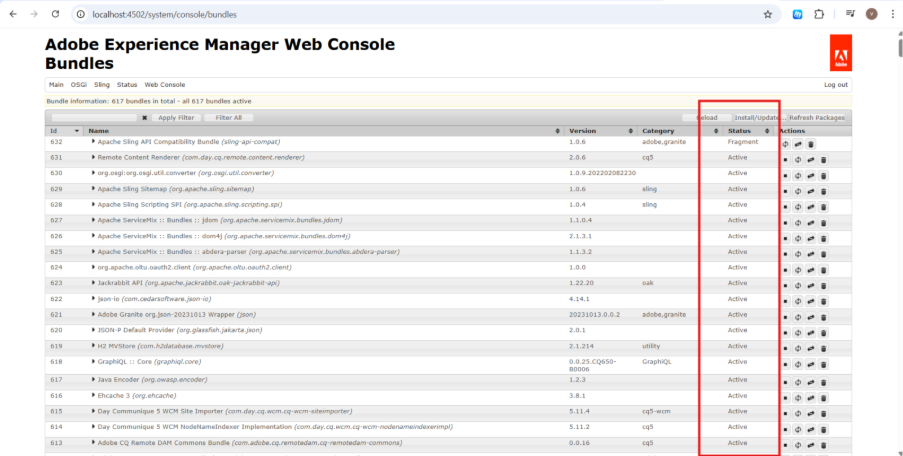
Task: Open the Status menu
Action: [x=127, y=85]
